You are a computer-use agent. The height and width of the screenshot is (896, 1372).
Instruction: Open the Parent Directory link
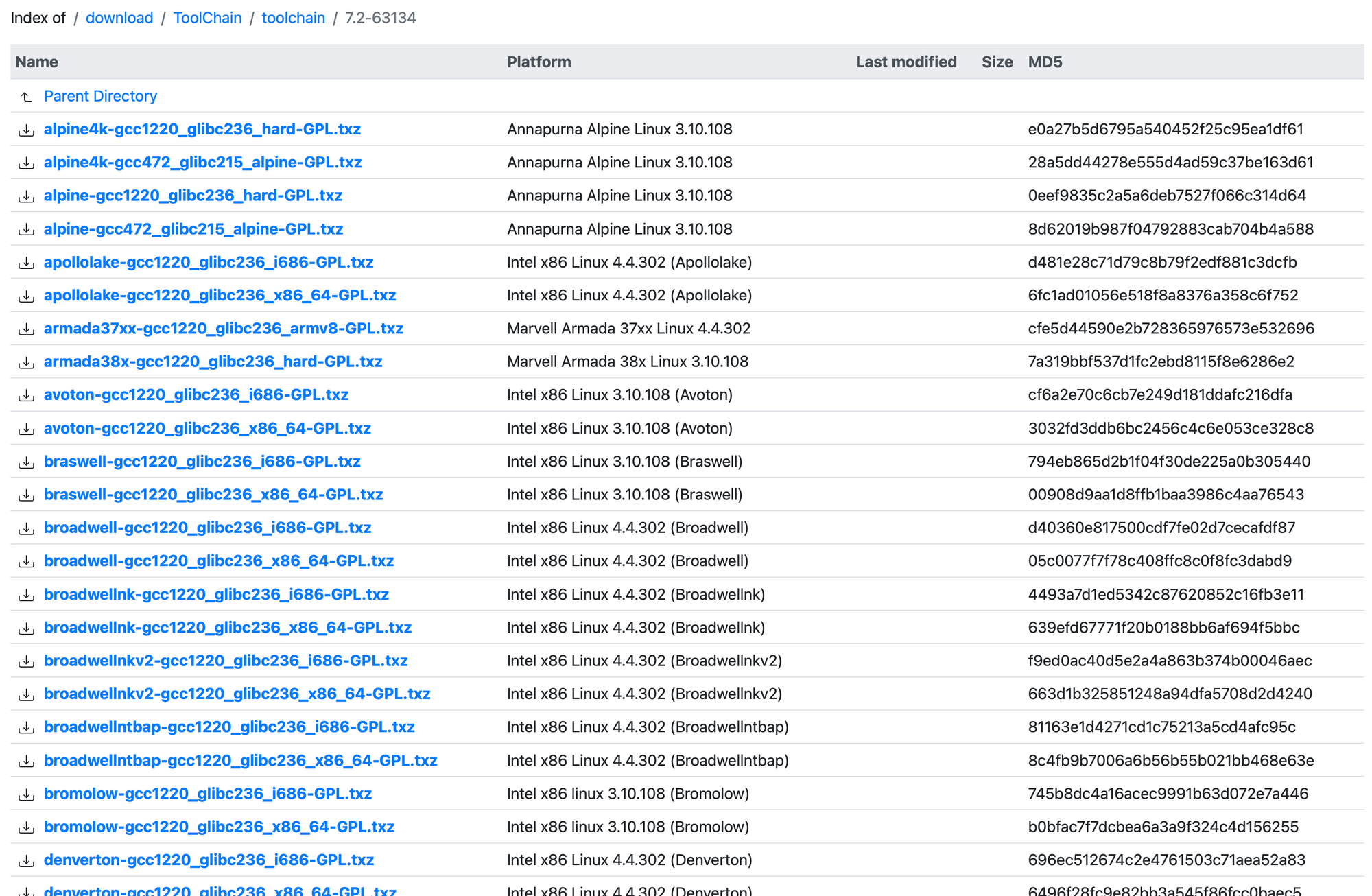[100, 96]
